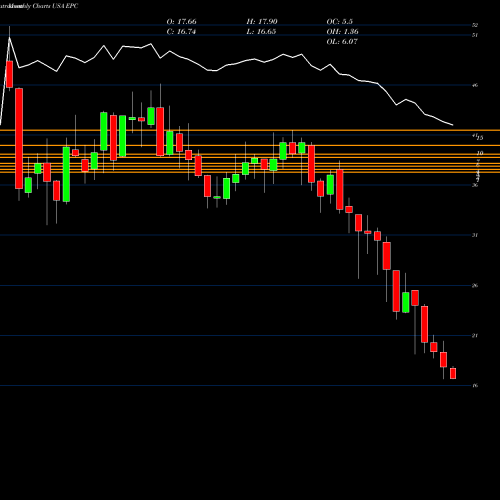
Task: Click the price axis label '21'
Action: [x=475, y=336]
